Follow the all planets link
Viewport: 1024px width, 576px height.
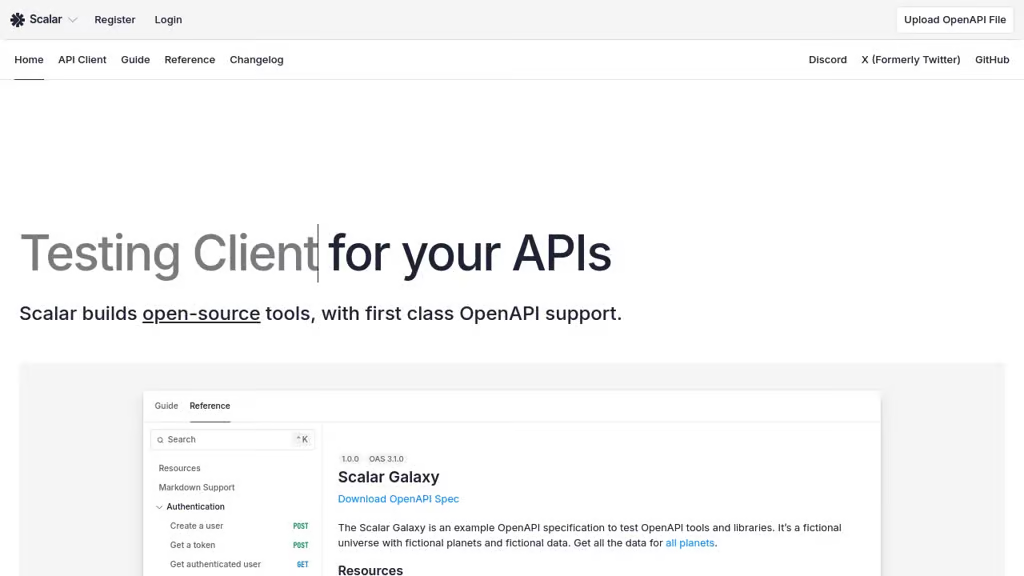690,543
